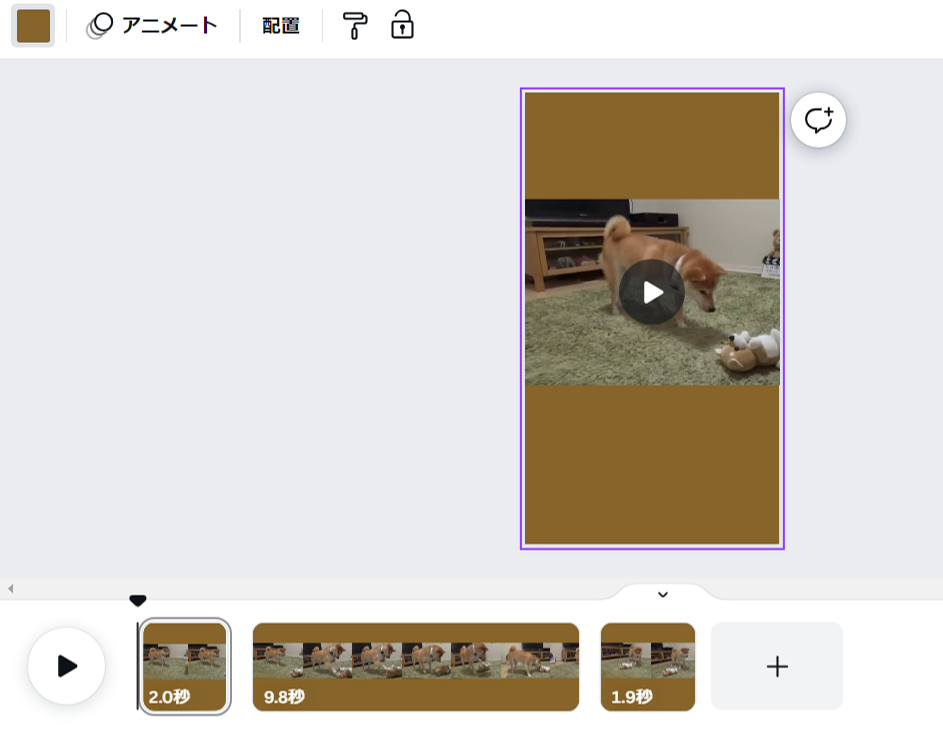Open the アニメート animation panel
Image resolution: width=943 pixels, height=735 pixels.
tap(152, 26)
